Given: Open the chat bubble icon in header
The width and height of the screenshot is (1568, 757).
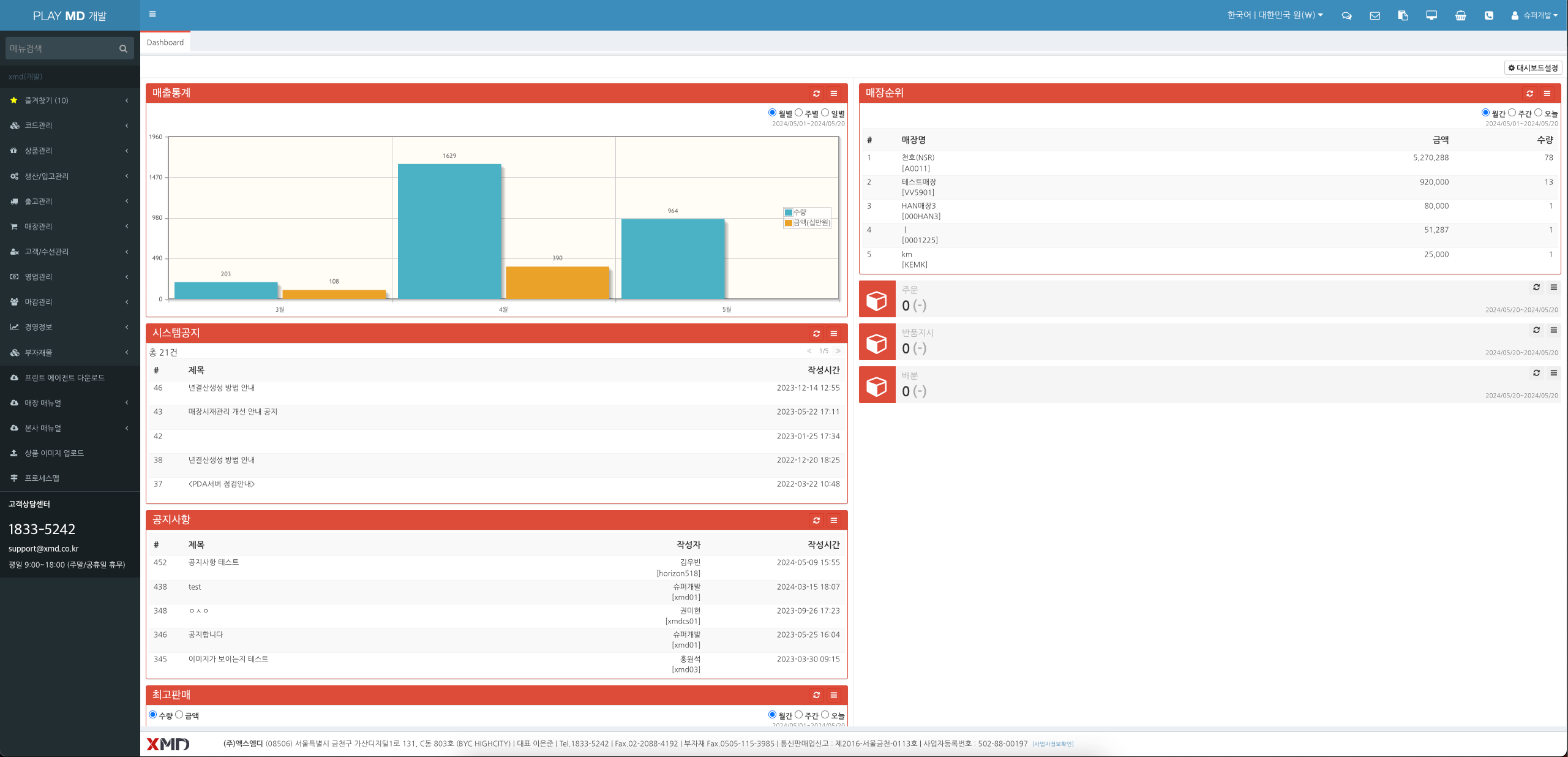Looking at the screenshot, I should point(1346,15).
